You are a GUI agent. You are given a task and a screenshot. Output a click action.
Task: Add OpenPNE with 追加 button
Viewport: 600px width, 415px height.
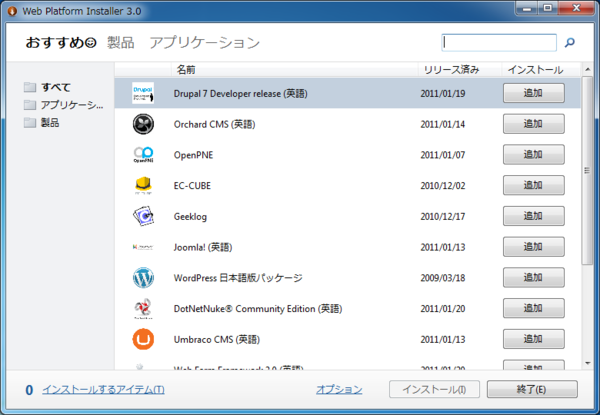(x=533, y=155)
